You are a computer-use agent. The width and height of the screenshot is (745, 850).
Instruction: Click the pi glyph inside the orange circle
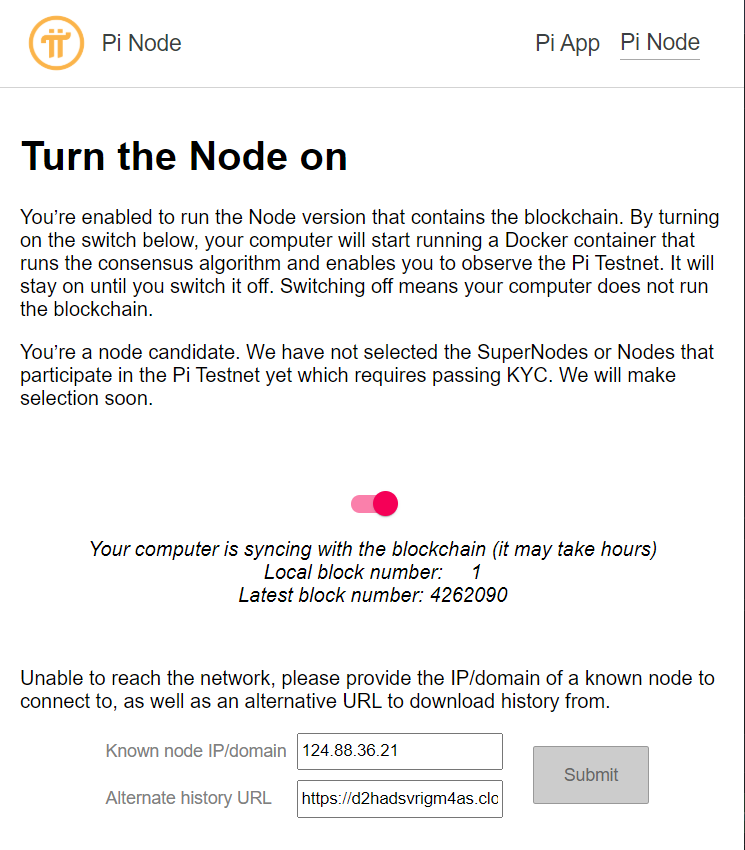[57, 43]
